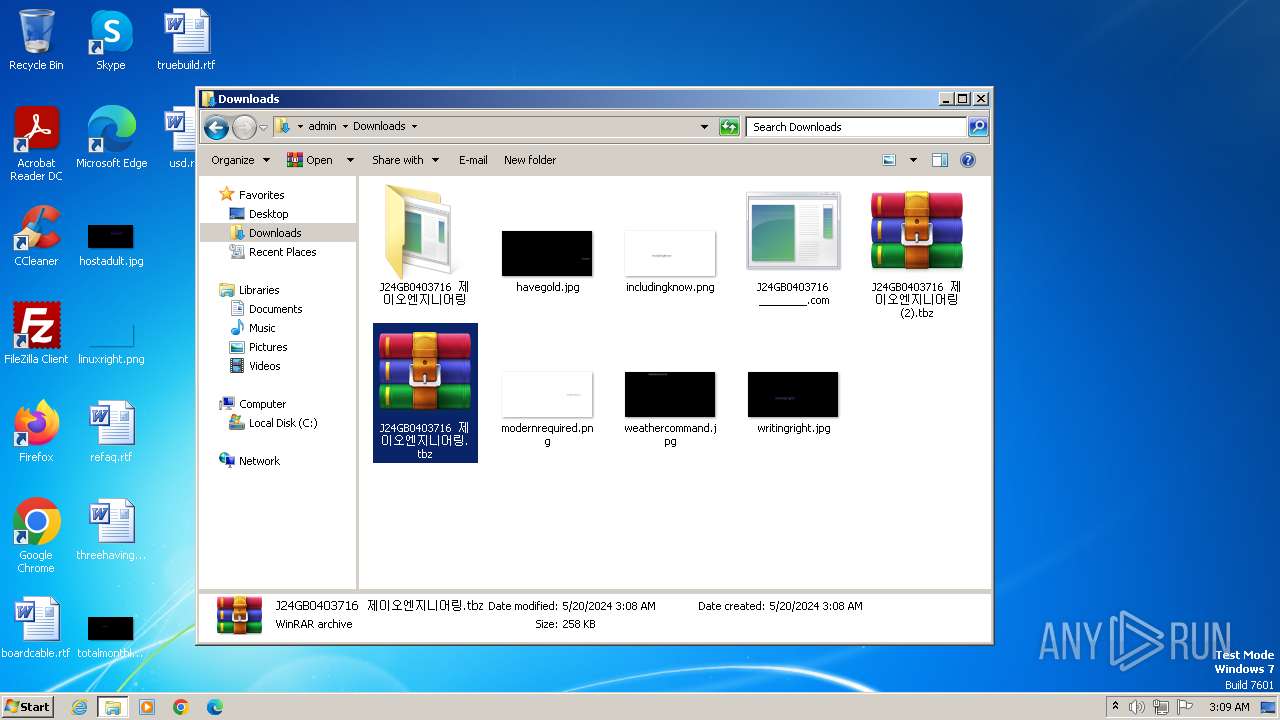This screenshot has height=720, width=1280.
Task: Select Favorites in navigation pane
Action: point(261,195)
